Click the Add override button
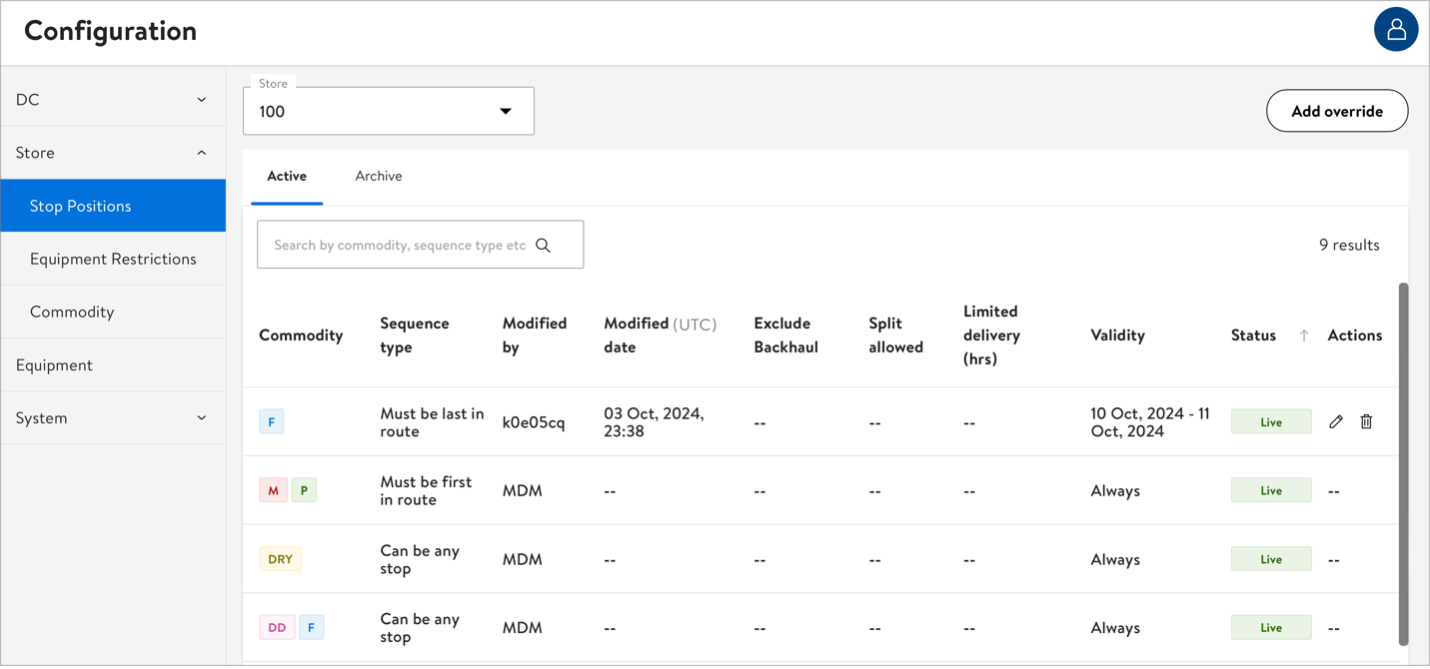Image resolution: width=1430 pixels, height=669 pixels. (1337, 111)
